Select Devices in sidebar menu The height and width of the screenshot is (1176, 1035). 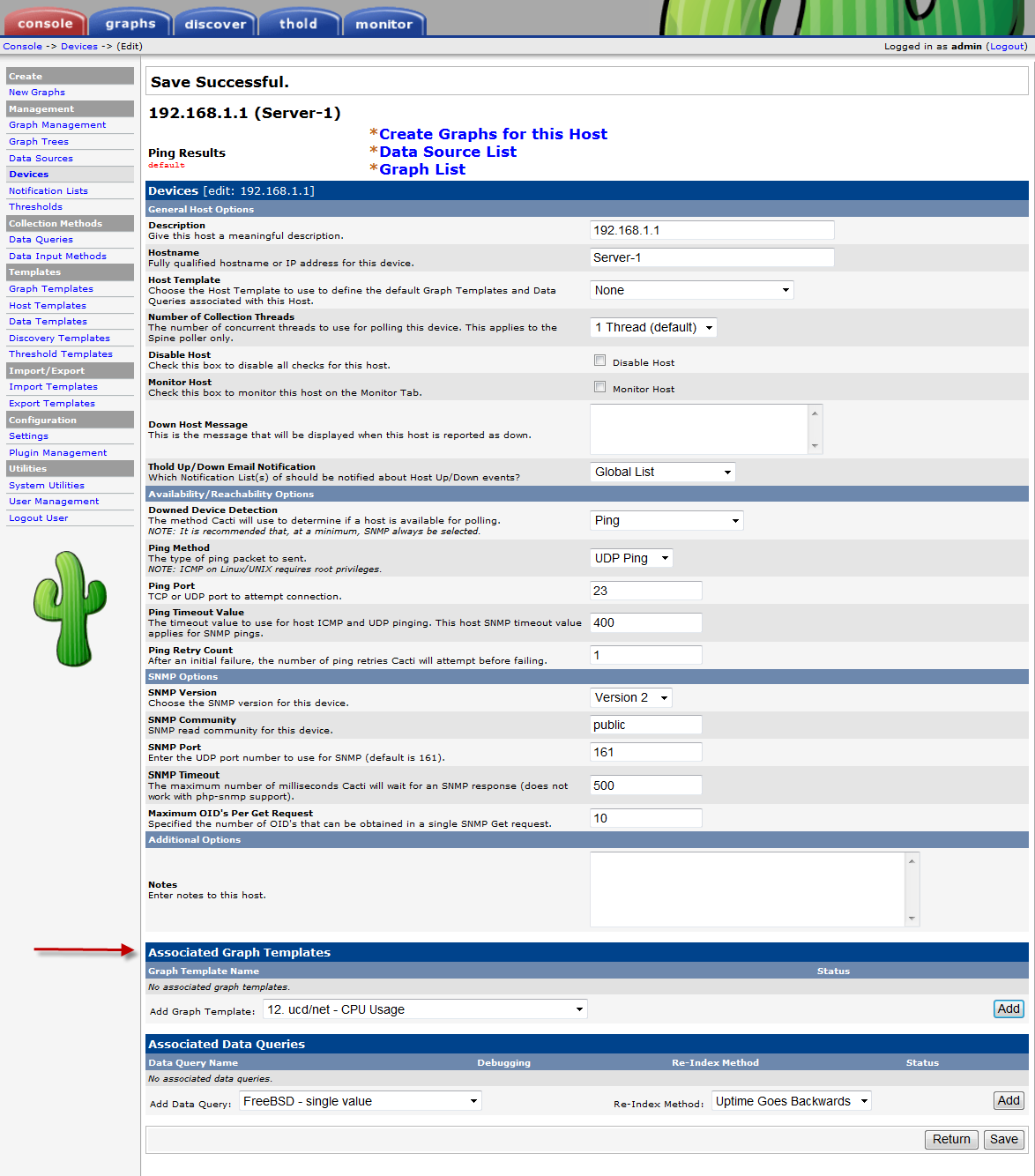(x=29, y=175)
